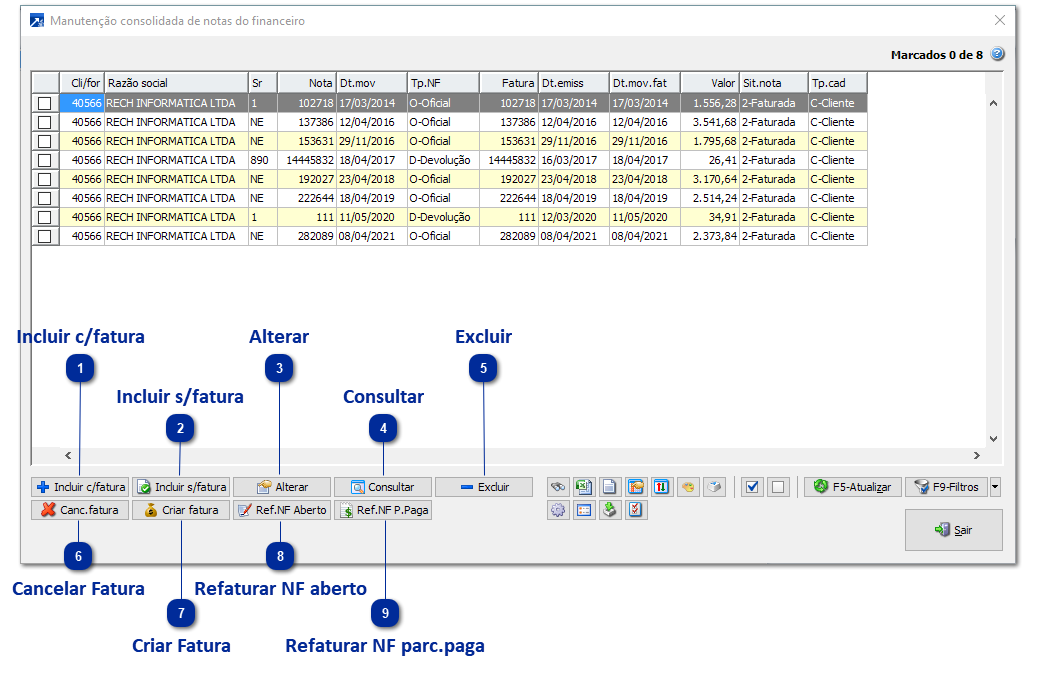Click the Razão social column header
1039x674 pixels.
click(x=175, y=83)
